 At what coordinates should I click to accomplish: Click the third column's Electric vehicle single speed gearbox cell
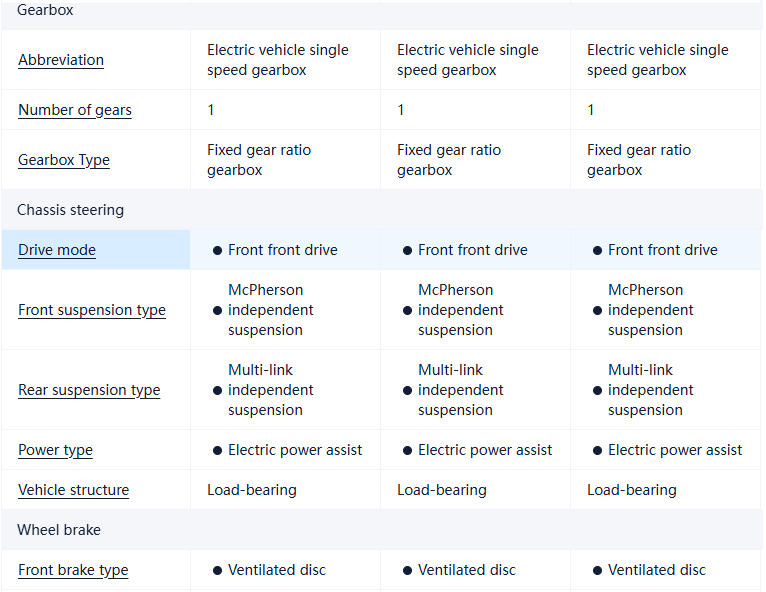point(658,60)
